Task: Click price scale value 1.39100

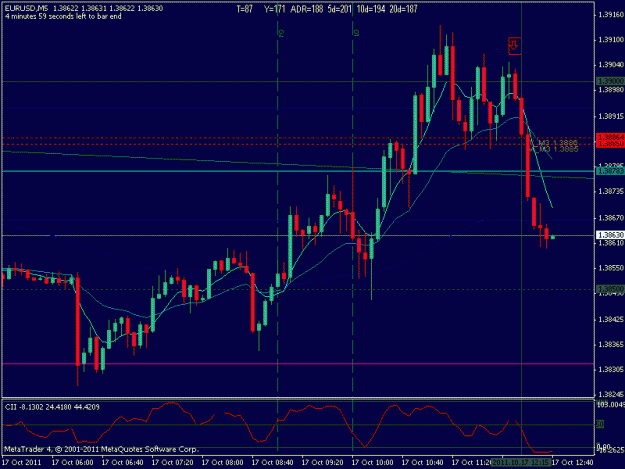Action: coord(611,40)
